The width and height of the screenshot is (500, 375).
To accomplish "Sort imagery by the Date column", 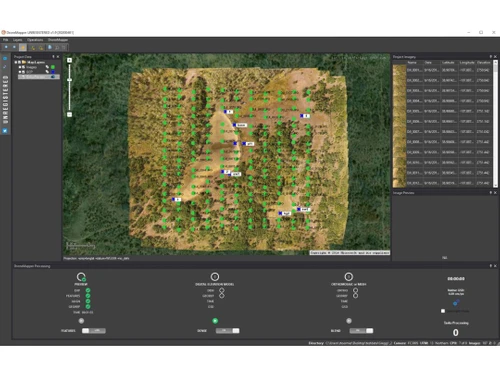I will (x=428, y=62).
